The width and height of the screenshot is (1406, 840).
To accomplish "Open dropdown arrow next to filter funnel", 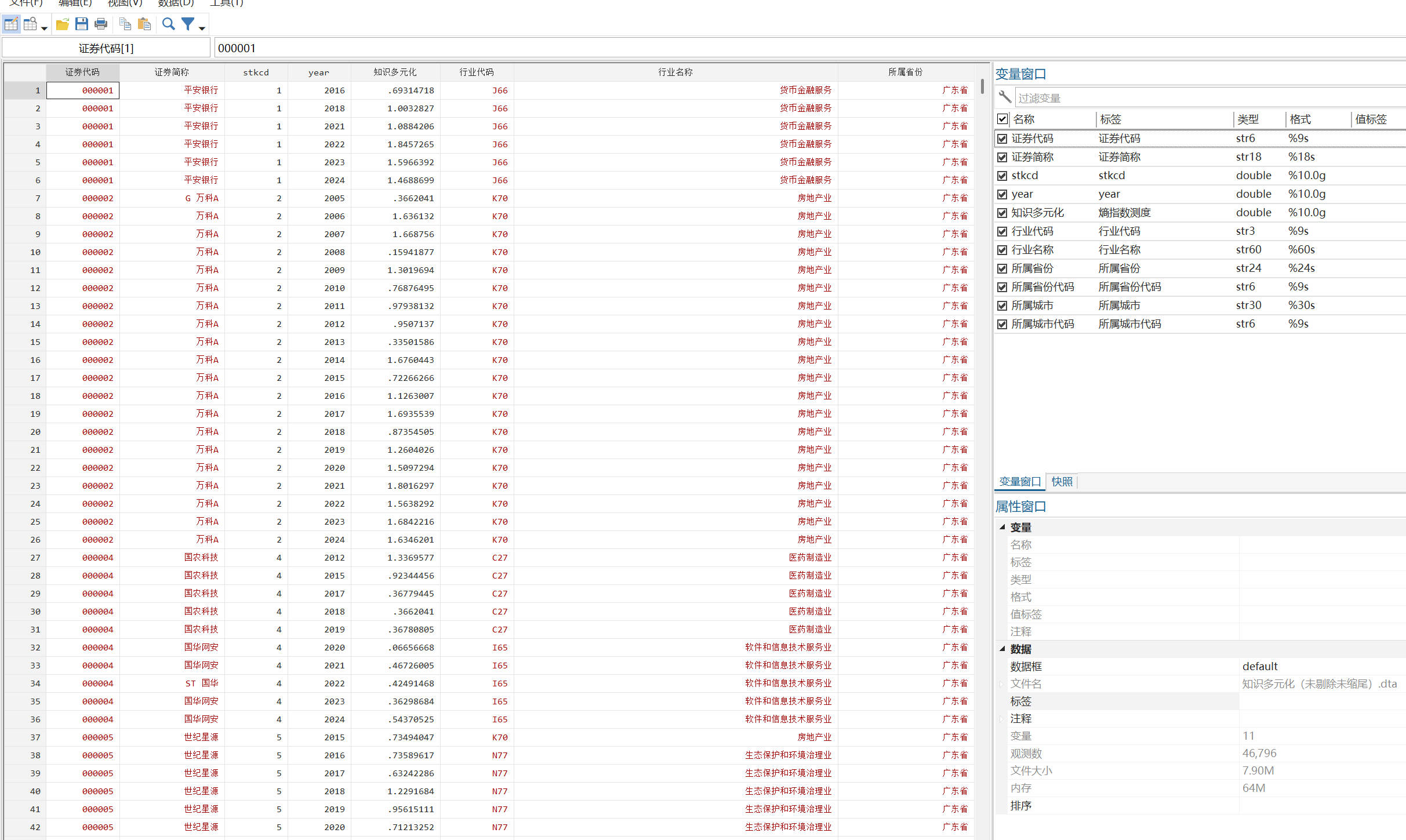I will point(202,28).
